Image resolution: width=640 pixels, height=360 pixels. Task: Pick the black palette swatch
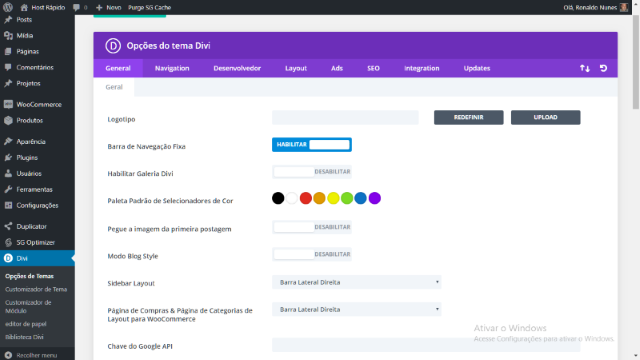(278, 198)
